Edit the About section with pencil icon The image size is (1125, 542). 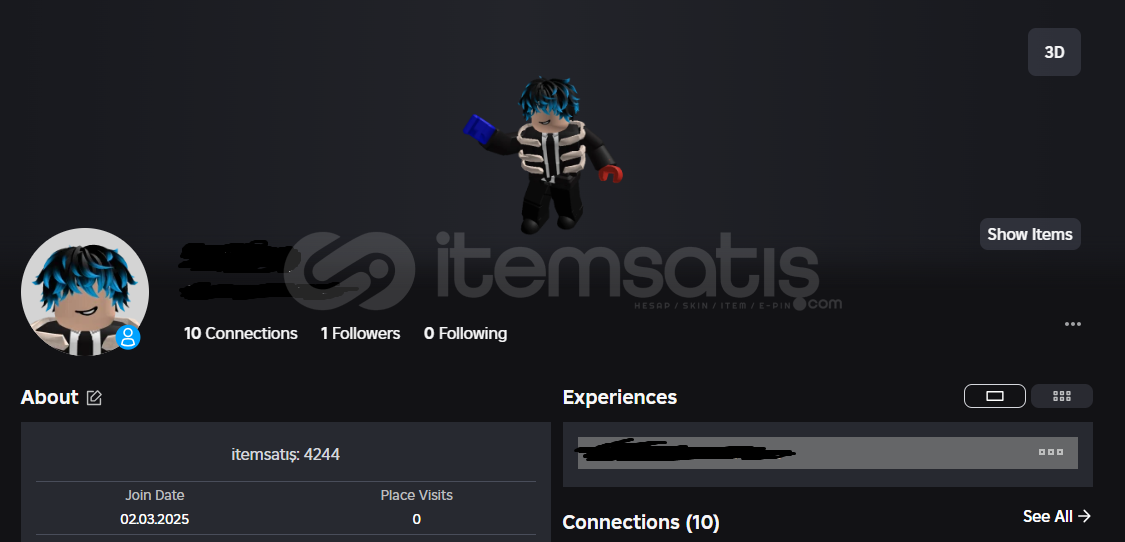94,398
